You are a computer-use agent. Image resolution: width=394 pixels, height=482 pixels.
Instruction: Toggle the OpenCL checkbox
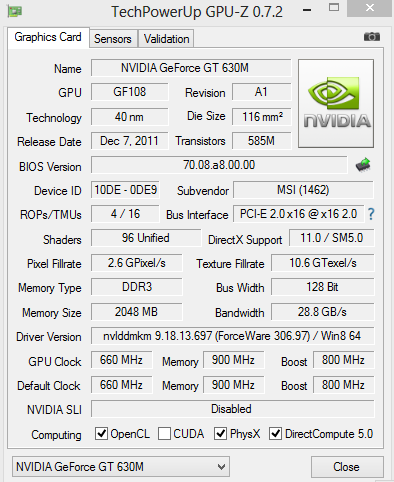click(101, 434)
